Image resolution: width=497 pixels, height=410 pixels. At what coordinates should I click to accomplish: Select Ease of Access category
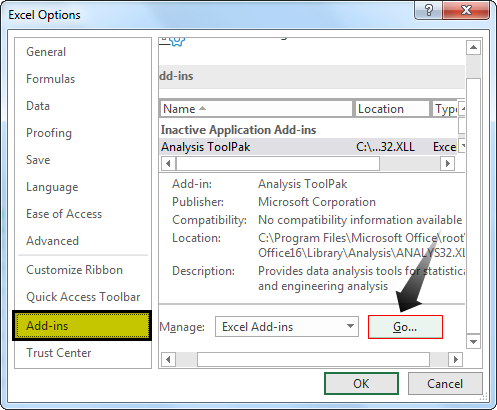pos(64,214)
